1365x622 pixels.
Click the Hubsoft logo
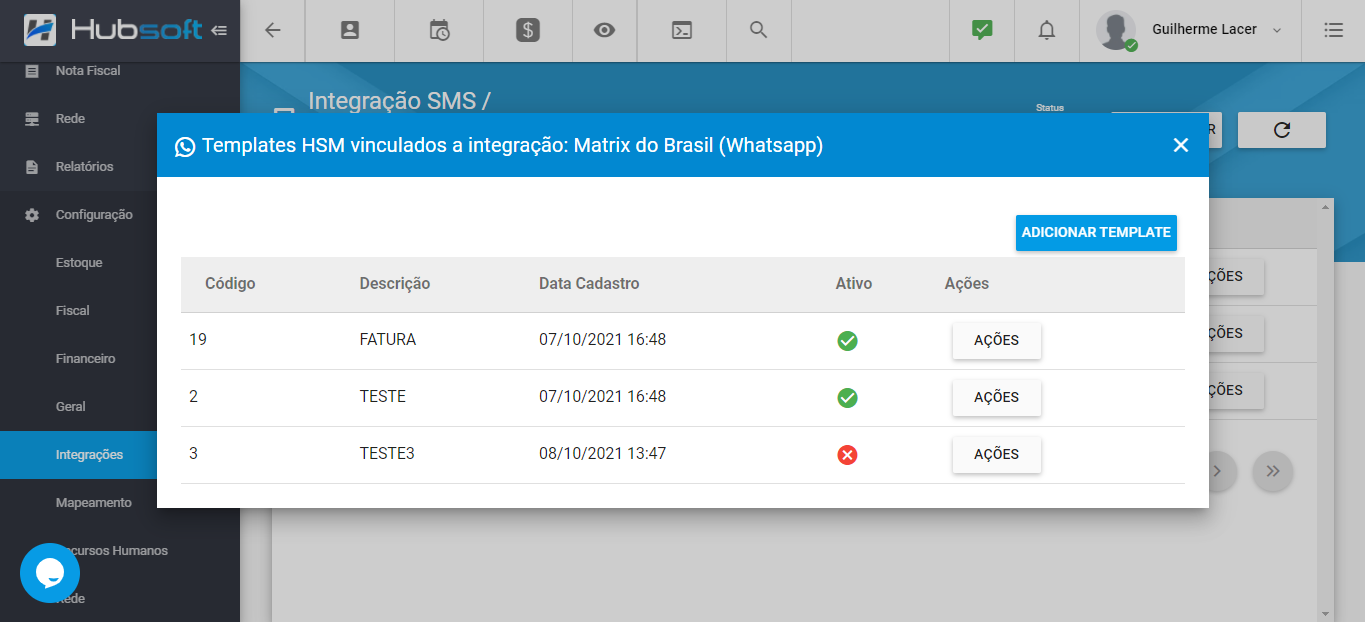click(114, 30)
